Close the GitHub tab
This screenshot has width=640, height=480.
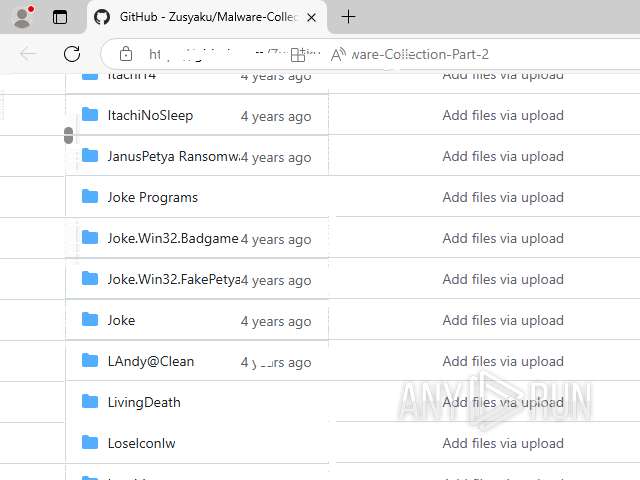[x=311, y=18]
